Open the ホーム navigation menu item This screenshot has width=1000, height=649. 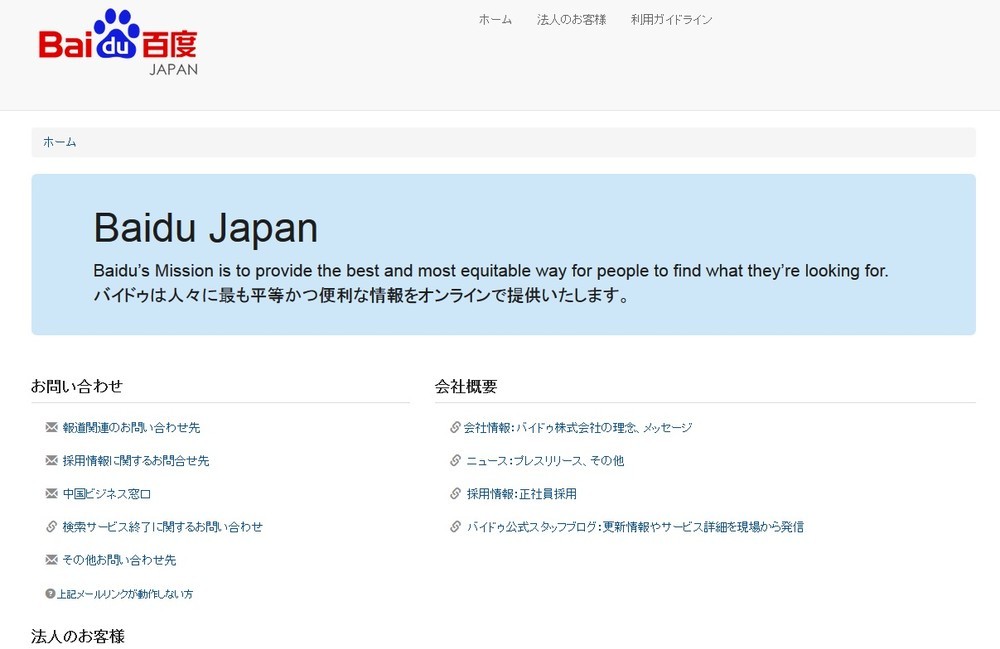point(495,19)
